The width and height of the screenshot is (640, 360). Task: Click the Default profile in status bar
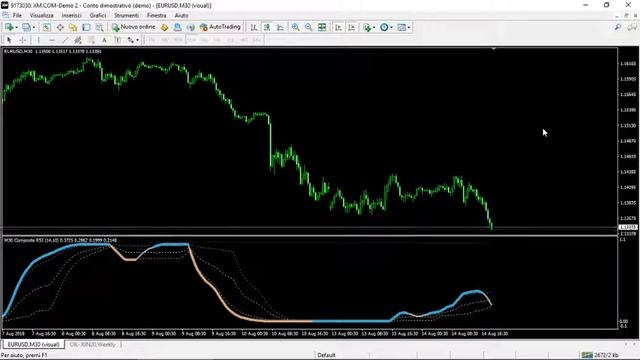(326, 355)
